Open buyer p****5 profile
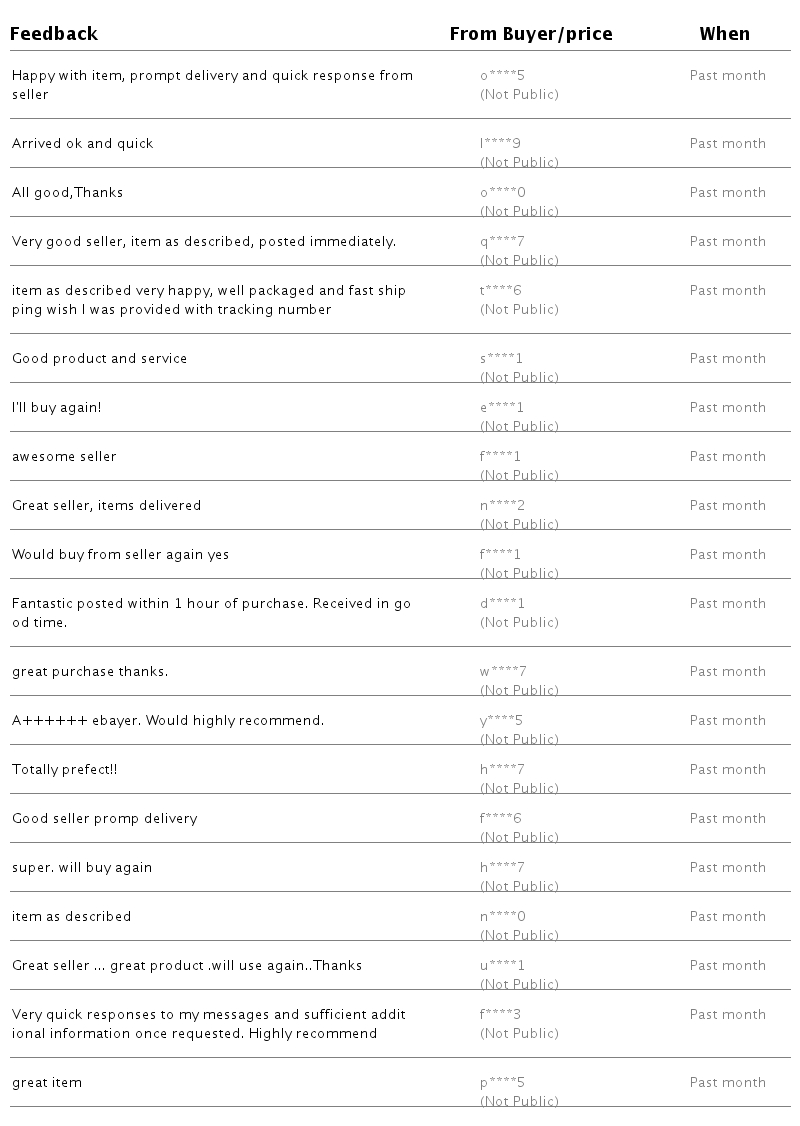This screenshot has height=1126, width=800. (502, 1082)
